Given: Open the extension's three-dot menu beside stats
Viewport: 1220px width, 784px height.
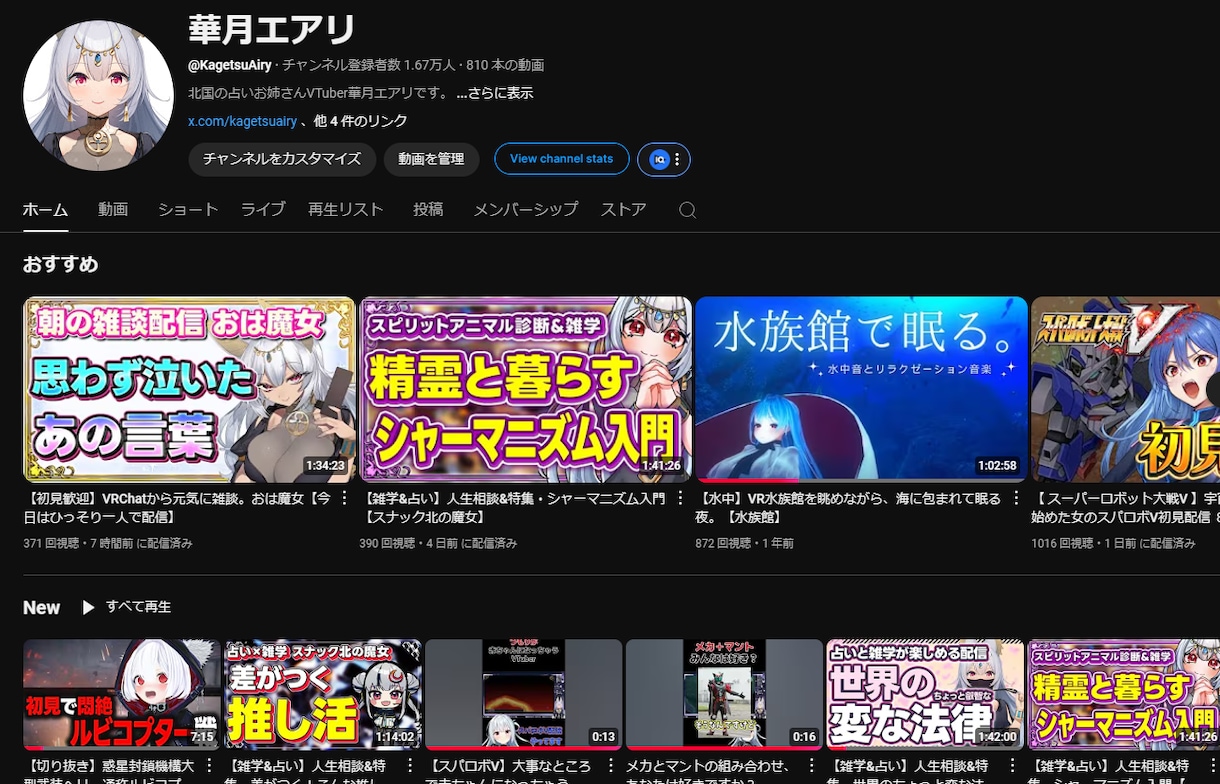Looking at the screenshot, I should pos(678,159).
